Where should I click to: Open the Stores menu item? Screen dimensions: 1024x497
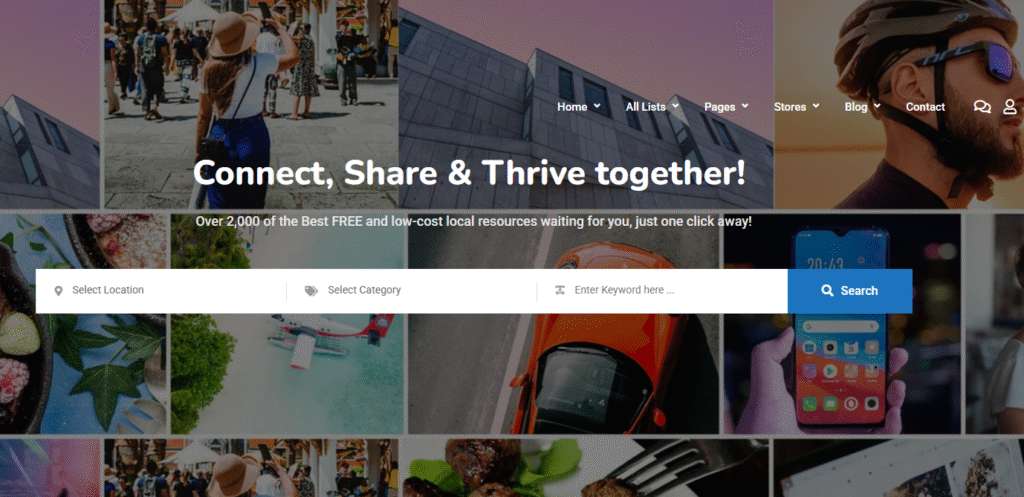click(790, 106)
